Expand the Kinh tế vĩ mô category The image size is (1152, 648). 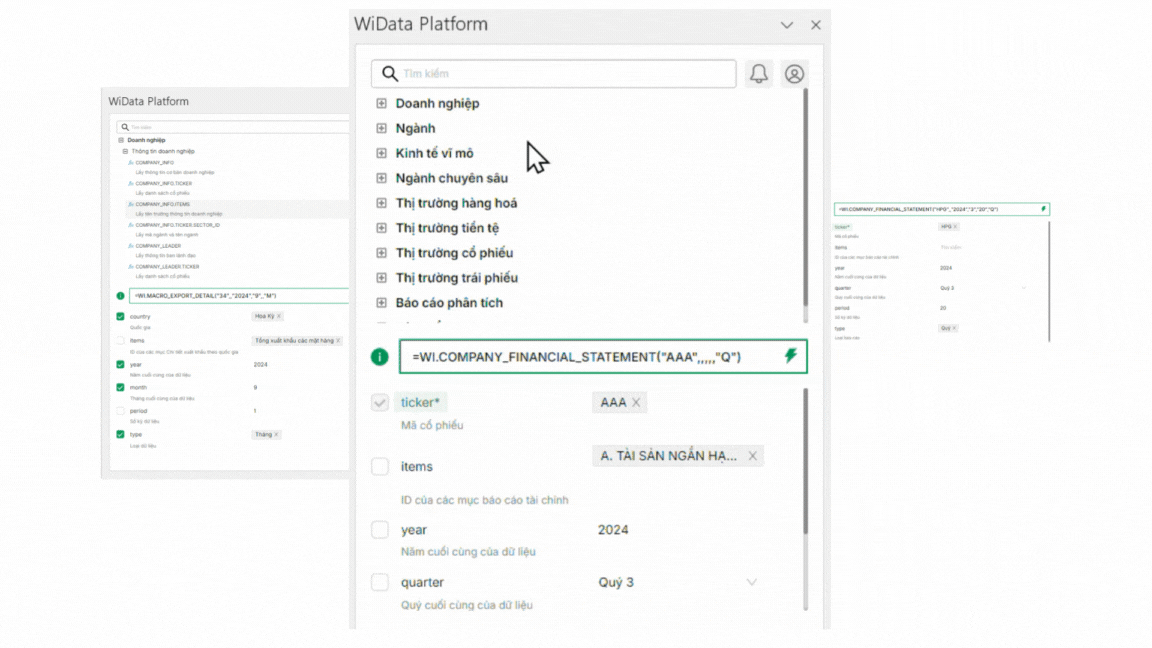pos(381,154)
